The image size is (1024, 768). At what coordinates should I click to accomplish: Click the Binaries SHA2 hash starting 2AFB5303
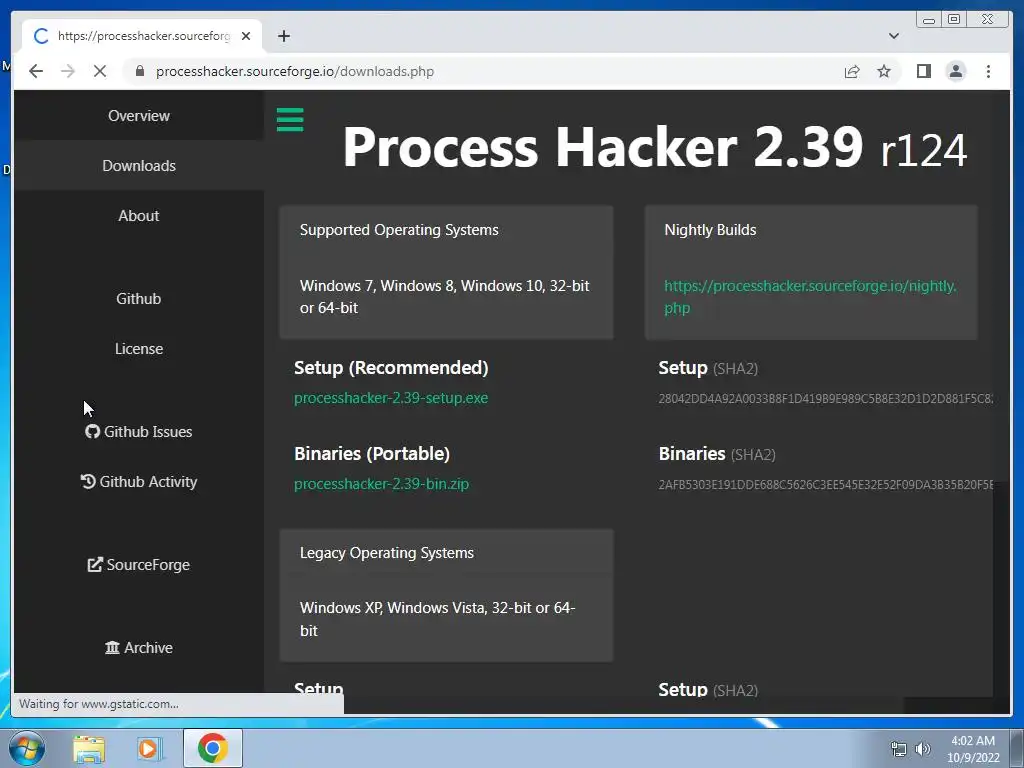tap(825, 485)
